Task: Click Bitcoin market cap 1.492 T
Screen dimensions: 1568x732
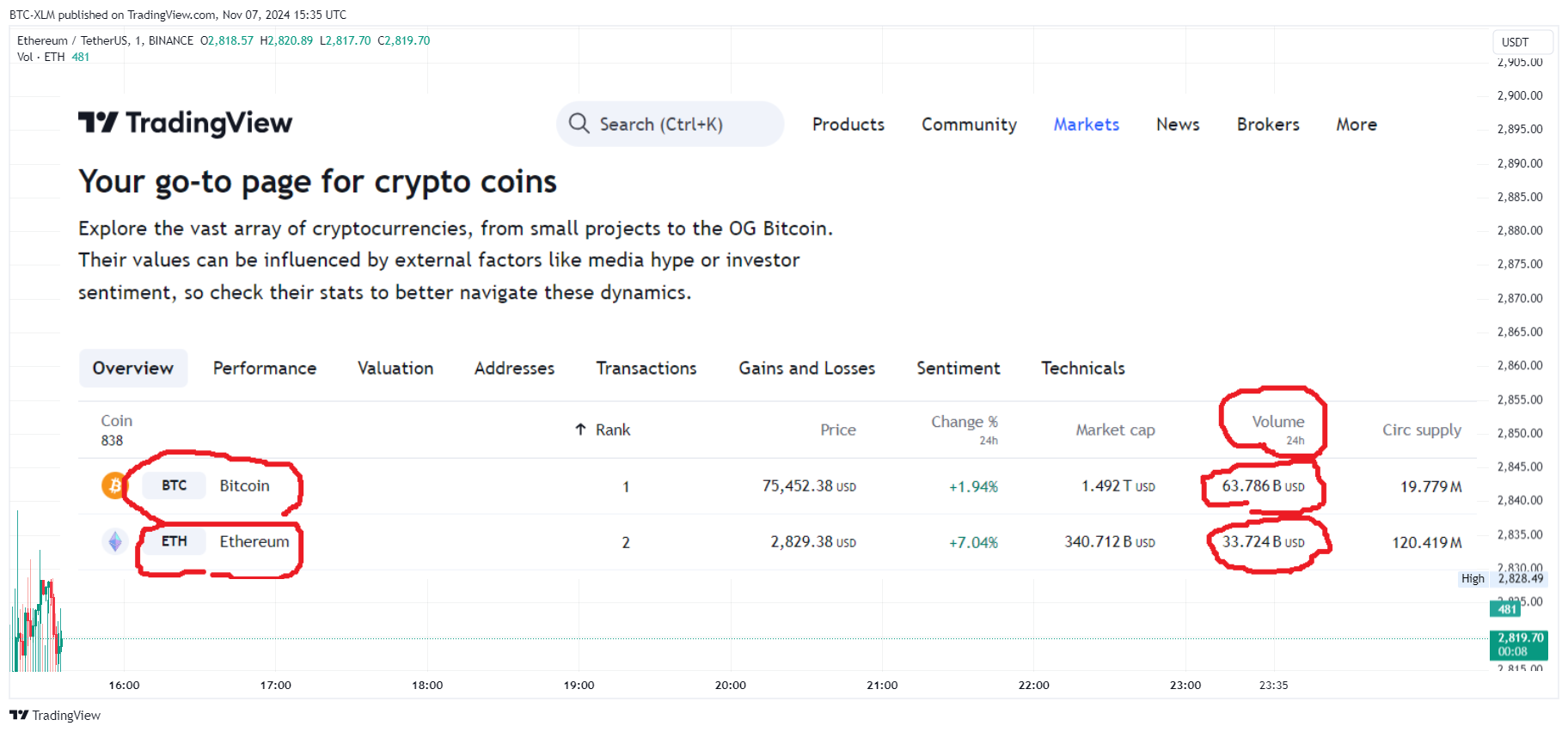Action: 1118,486
